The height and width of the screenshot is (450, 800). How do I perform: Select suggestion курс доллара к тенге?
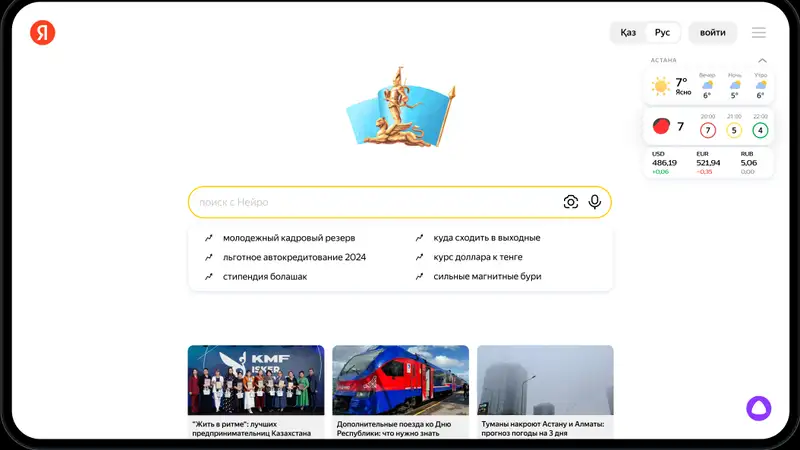pyautogui.click(x=478, y=257)
